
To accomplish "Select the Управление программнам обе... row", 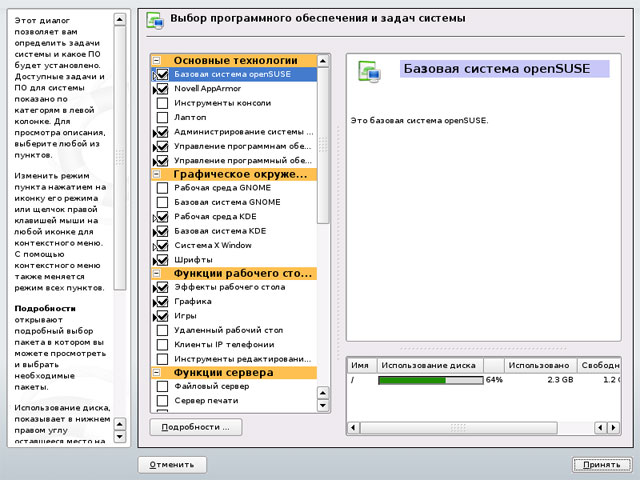I will [x=234, y=146].
